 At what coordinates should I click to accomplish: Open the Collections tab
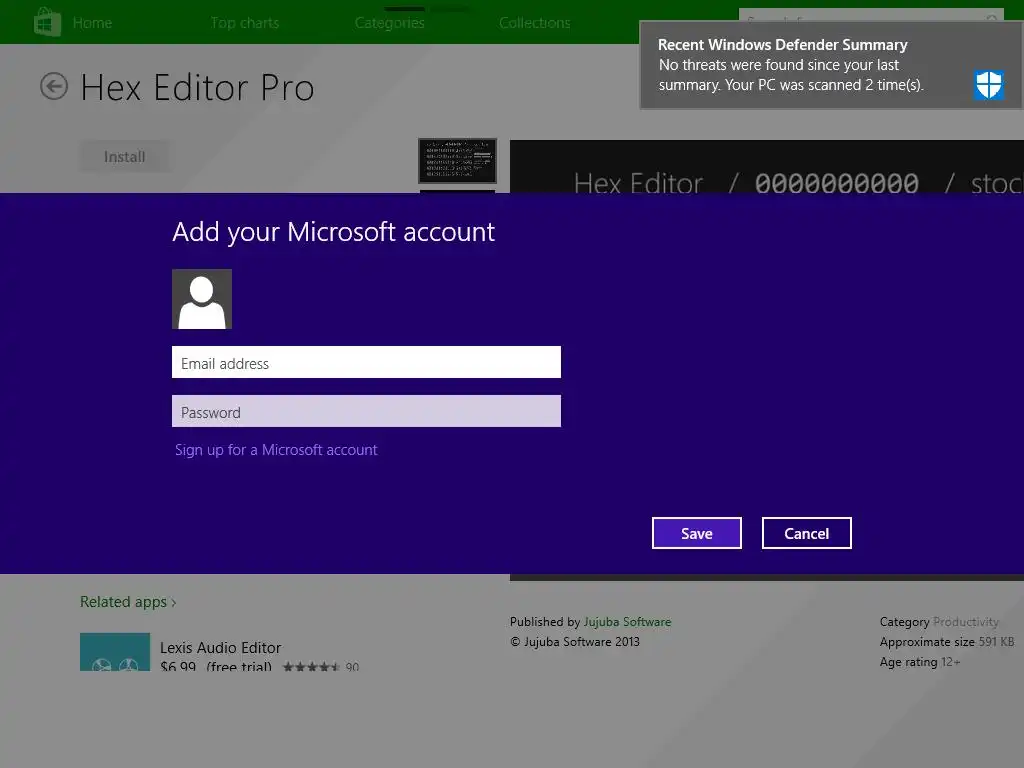[535, 23]
